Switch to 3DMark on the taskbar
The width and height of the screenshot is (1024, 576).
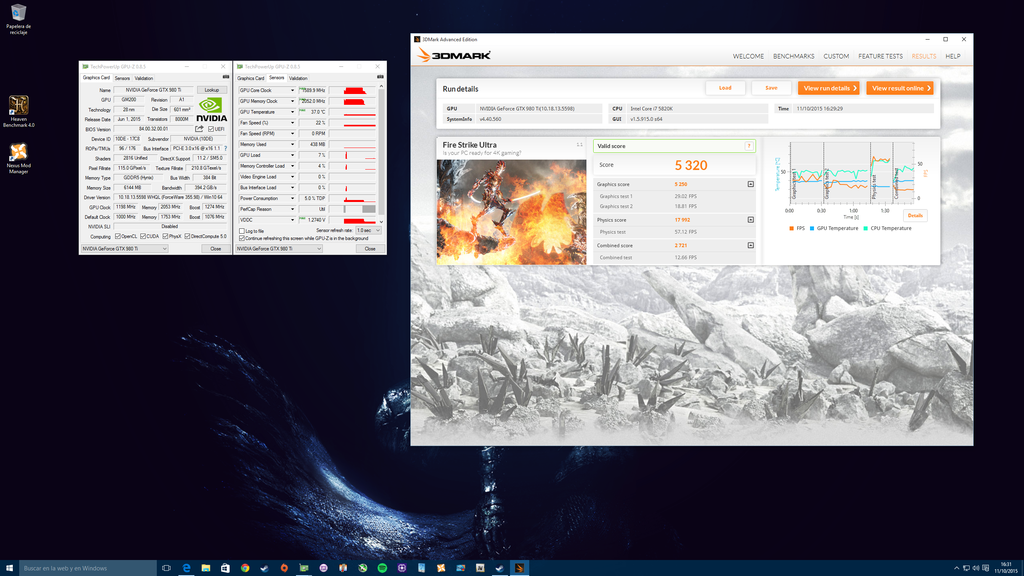click(519, 568)
